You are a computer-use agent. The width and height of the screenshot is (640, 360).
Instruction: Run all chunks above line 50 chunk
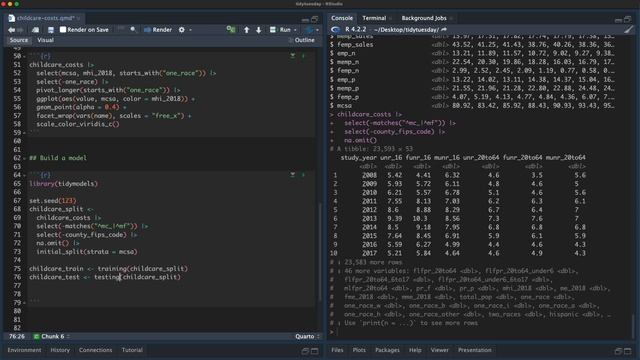pos(293,56)
